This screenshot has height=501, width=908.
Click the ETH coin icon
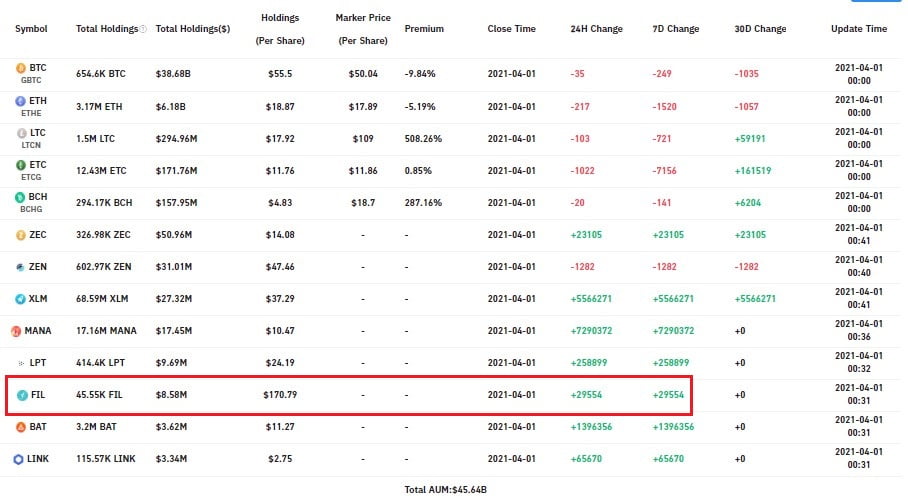point(20,101)
